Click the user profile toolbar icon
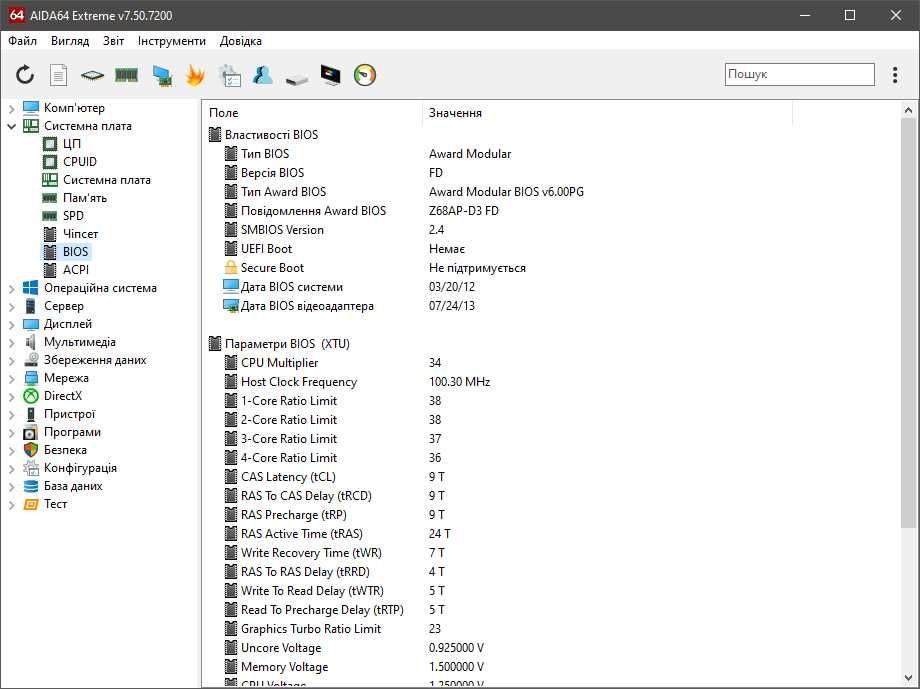Image resolution: width=920 pixels, height=689 pixels. point(262,75)
